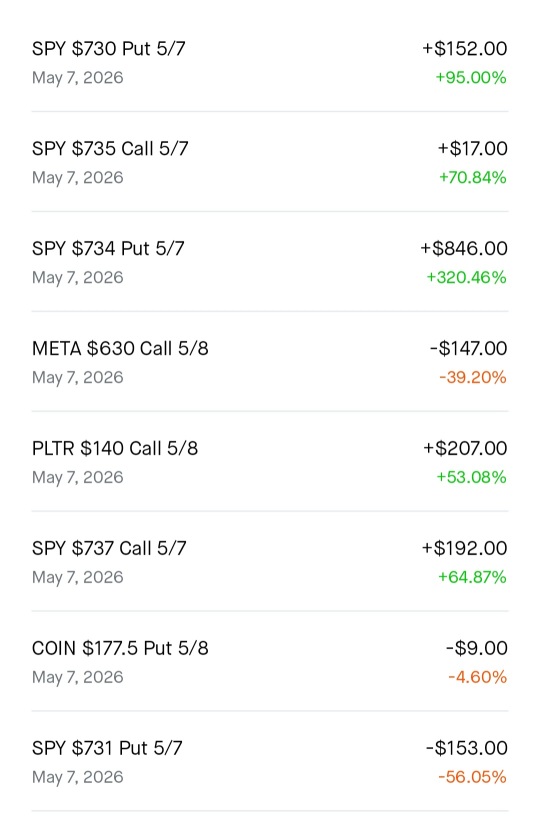Select the +$207.00 gain value
The height and width of the screenshot is (838, 540).
(x=465, y=448)
